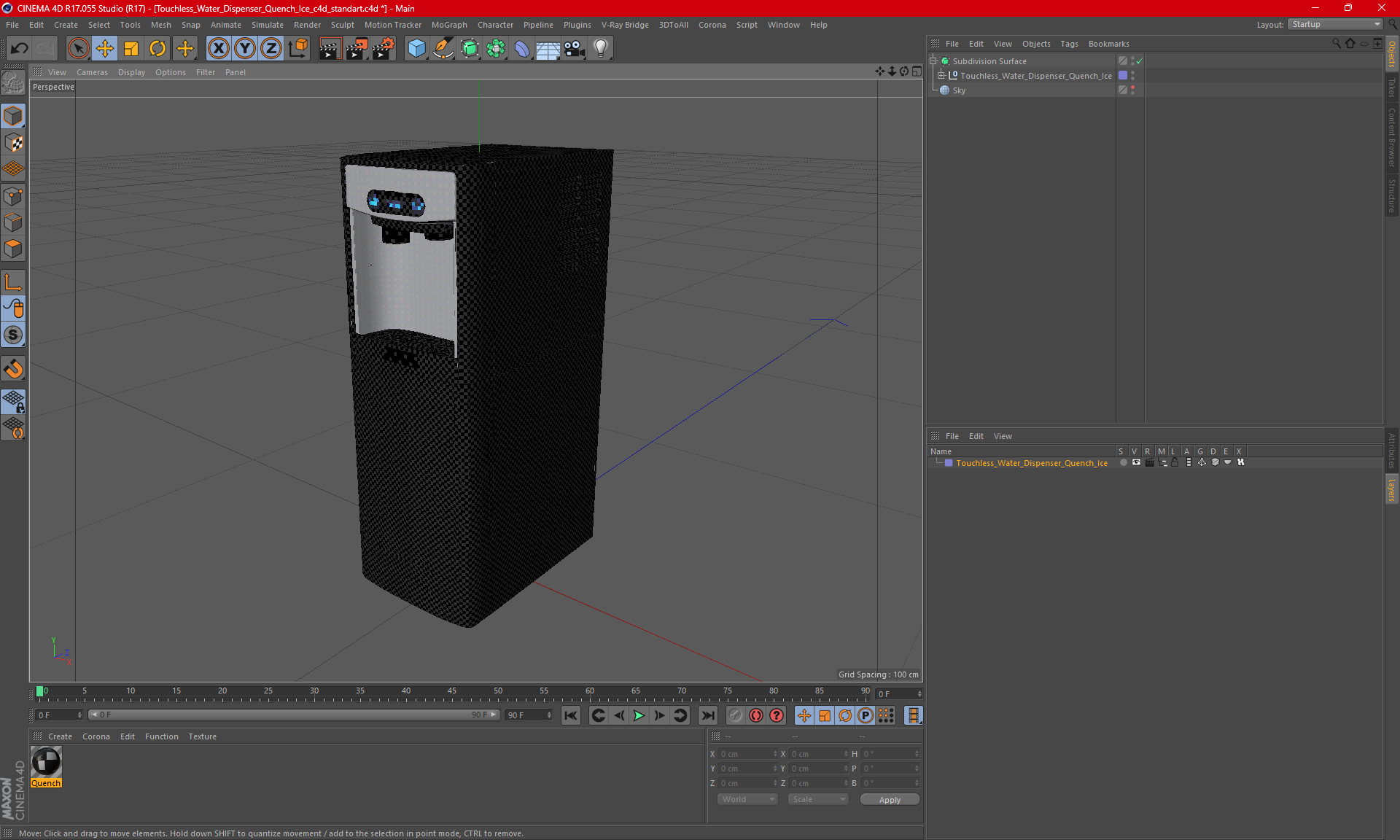Viewport: 1400px width, 840px height.
Task: Switch to Points mode
Action: 13,196
